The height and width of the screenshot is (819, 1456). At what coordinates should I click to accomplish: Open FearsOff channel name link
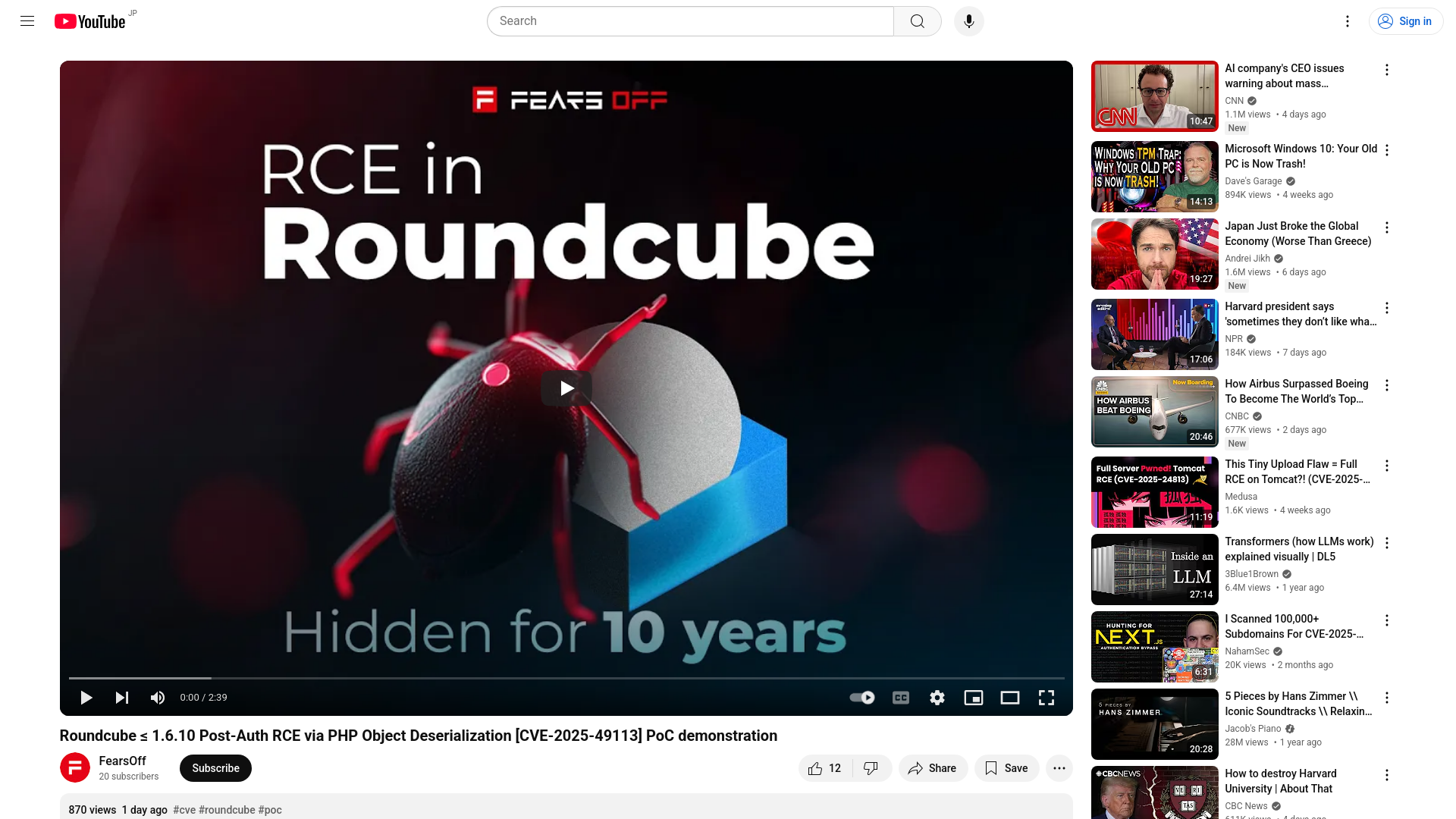(122, 761)
